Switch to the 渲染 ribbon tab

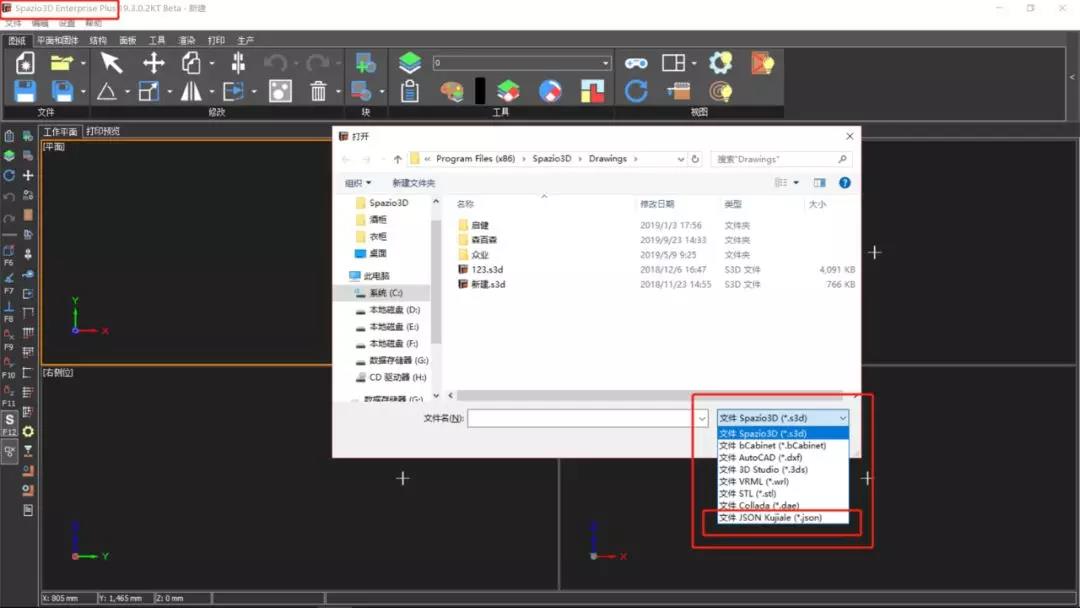pos(187,41)
